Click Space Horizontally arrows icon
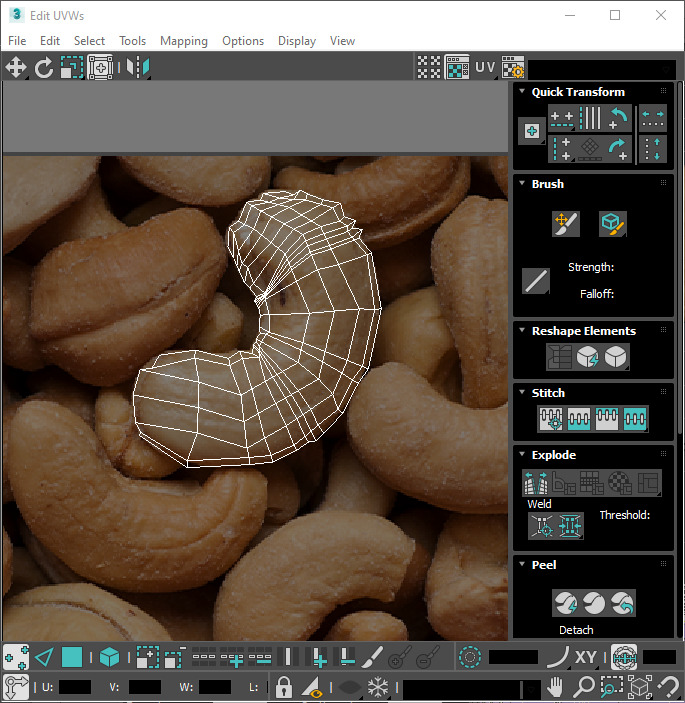The height and width of the screenshot is (703, 685). coord(652,118)
